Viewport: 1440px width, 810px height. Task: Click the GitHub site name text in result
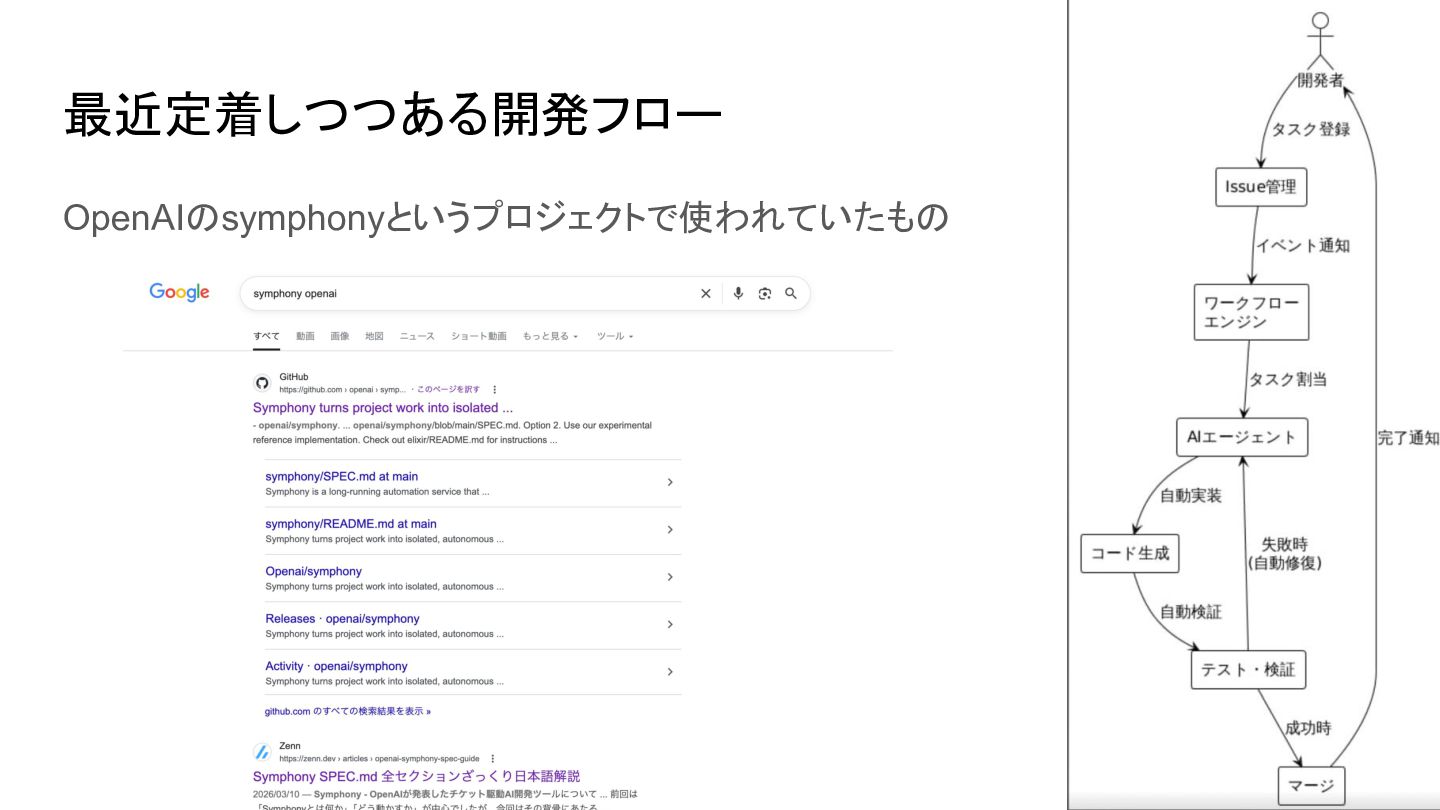click(x=294, y=377)
